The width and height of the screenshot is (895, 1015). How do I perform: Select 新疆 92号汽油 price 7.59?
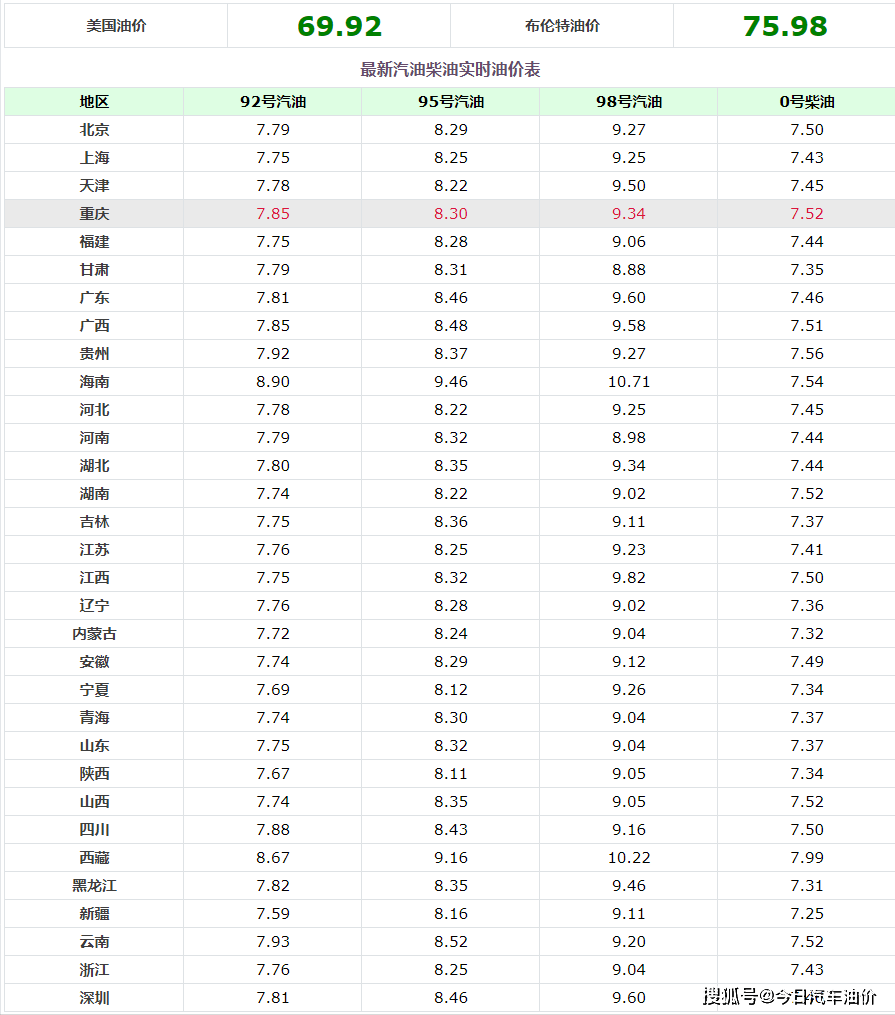tap(272, 913)
